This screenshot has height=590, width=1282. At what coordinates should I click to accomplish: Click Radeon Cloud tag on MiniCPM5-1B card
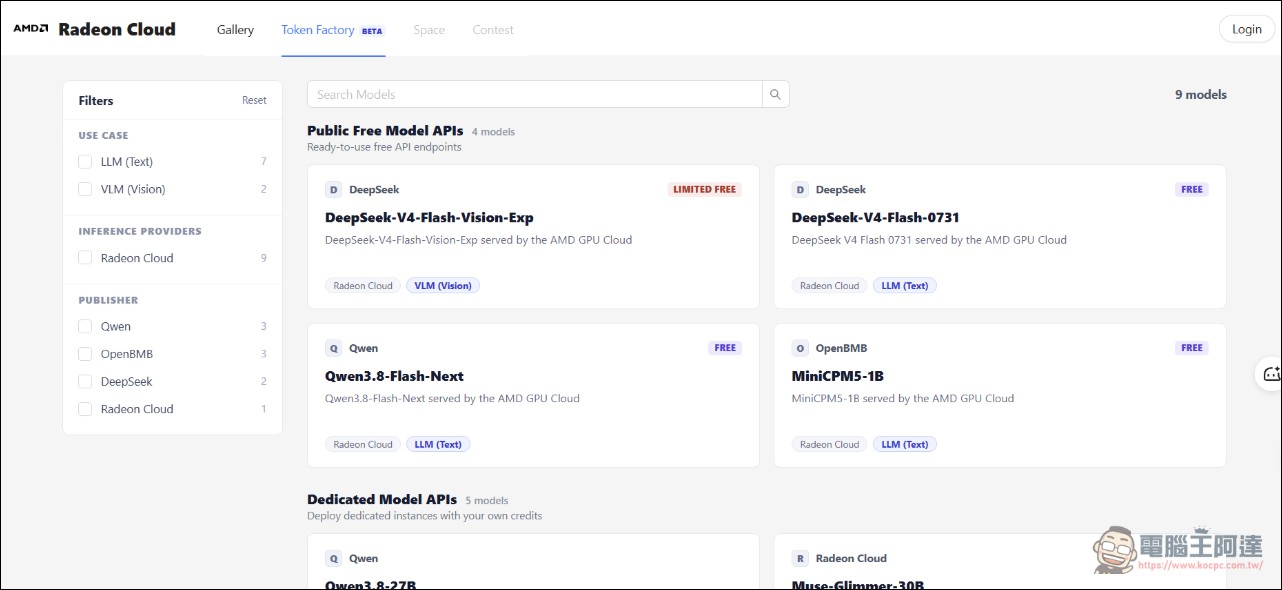pos(830,444)
